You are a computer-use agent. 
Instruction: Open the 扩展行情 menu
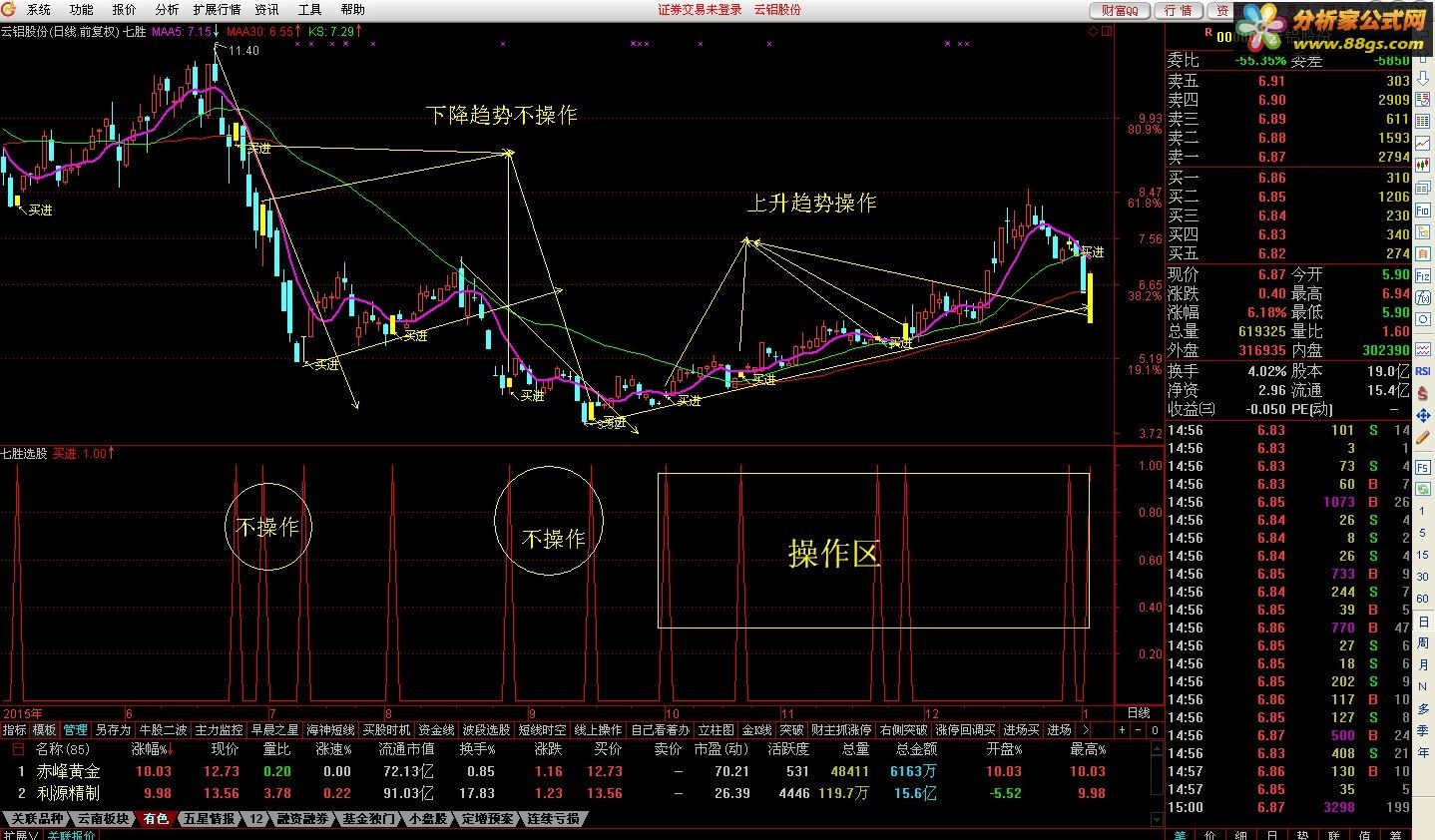(x=217, y=10)
